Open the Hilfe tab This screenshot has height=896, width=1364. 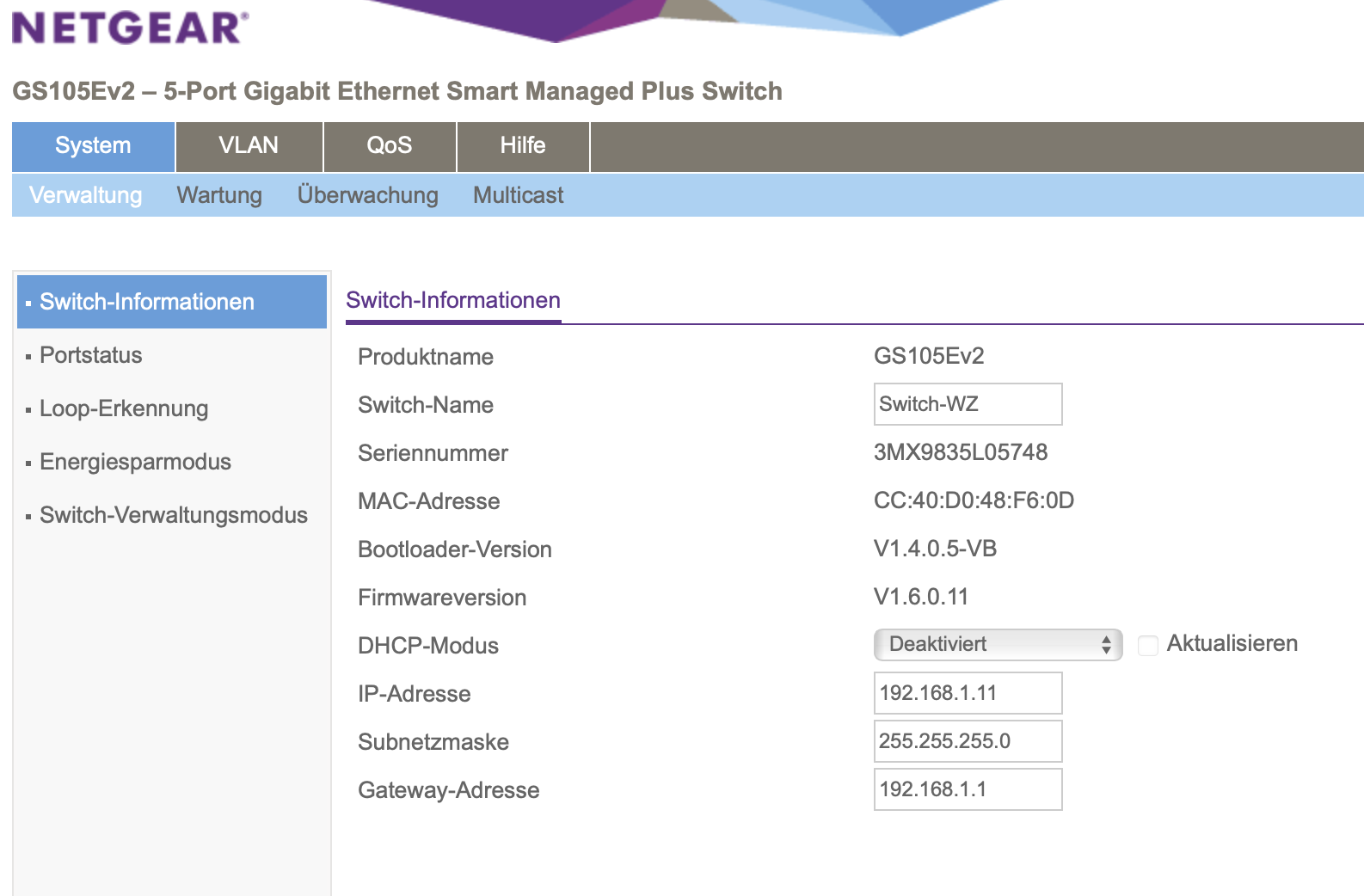point(523,146)
